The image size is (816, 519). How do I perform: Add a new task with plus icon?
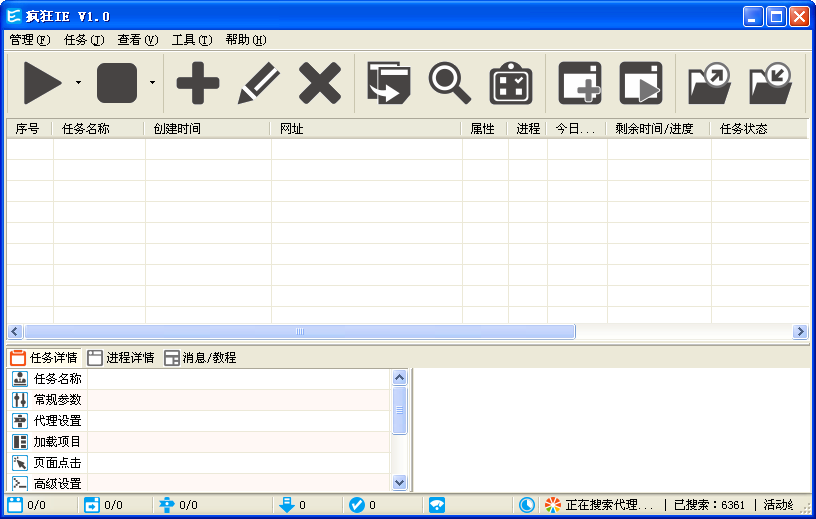coord(198,83)
